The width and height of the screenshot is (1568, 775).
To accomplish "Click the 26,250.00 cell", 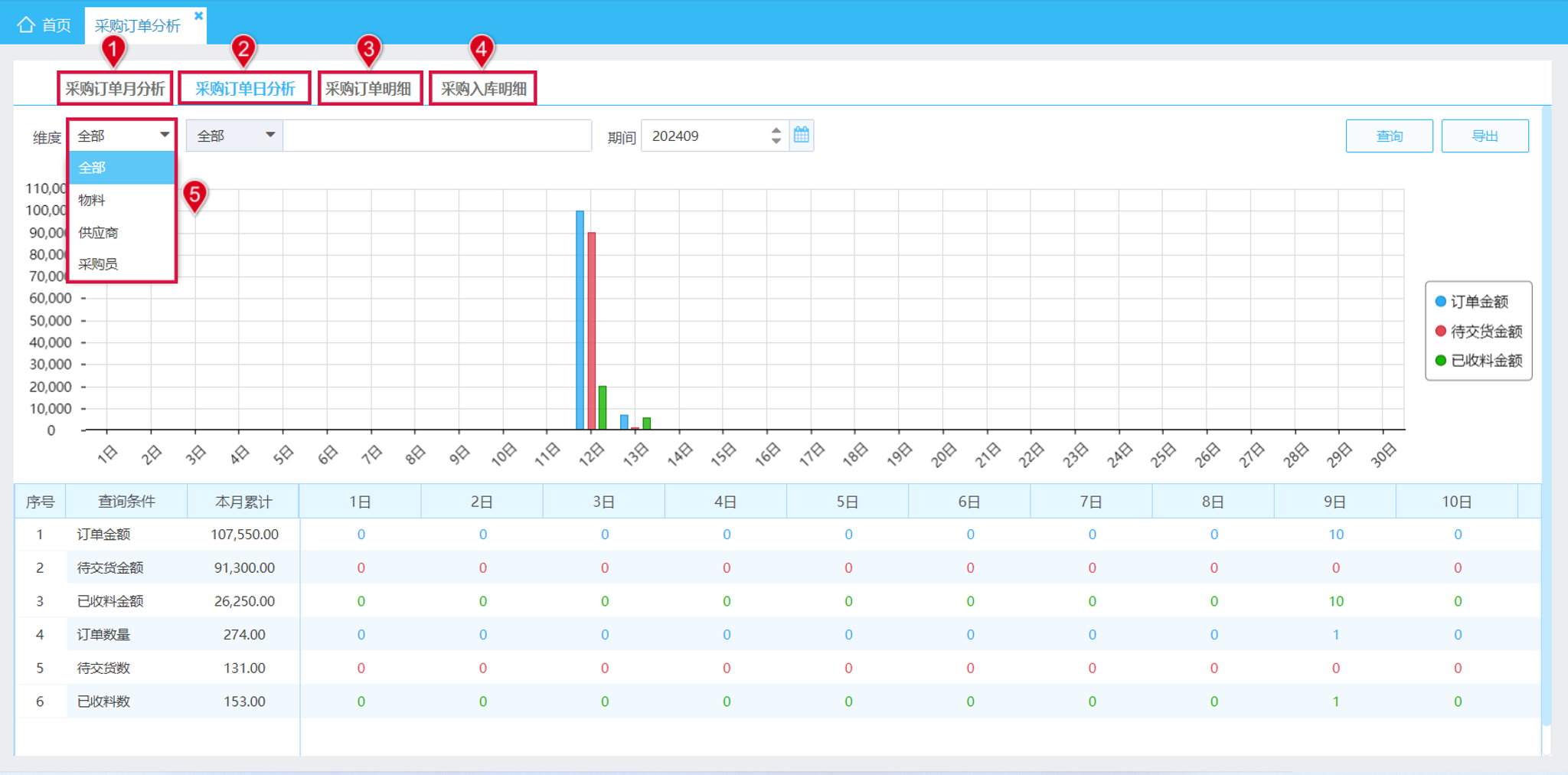I will (x=244, y=601).
